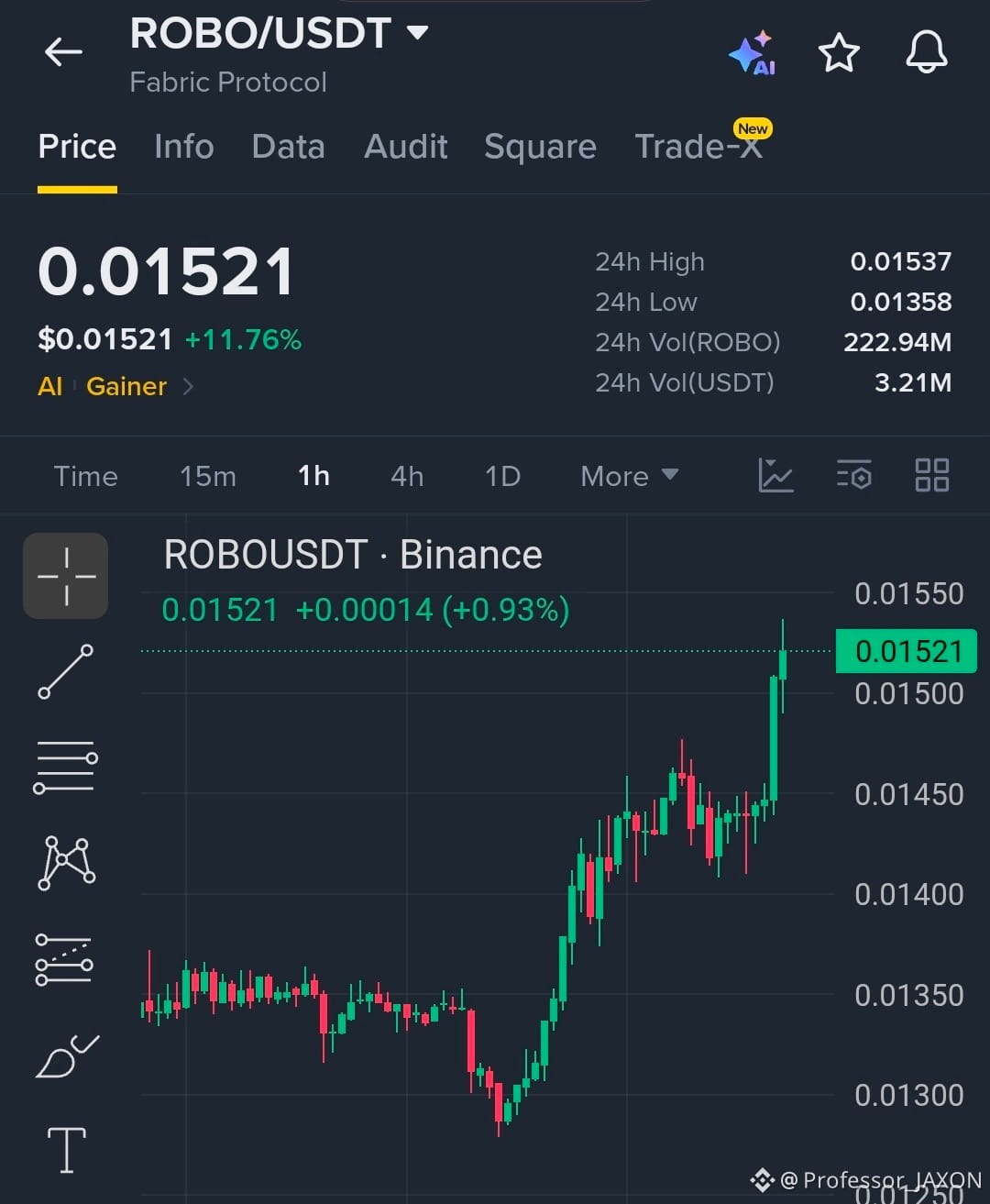Select the XABCD pattern tool
Image resolution: width=990 pixels, height=1204 pixels.
click(x=66, y=863)
